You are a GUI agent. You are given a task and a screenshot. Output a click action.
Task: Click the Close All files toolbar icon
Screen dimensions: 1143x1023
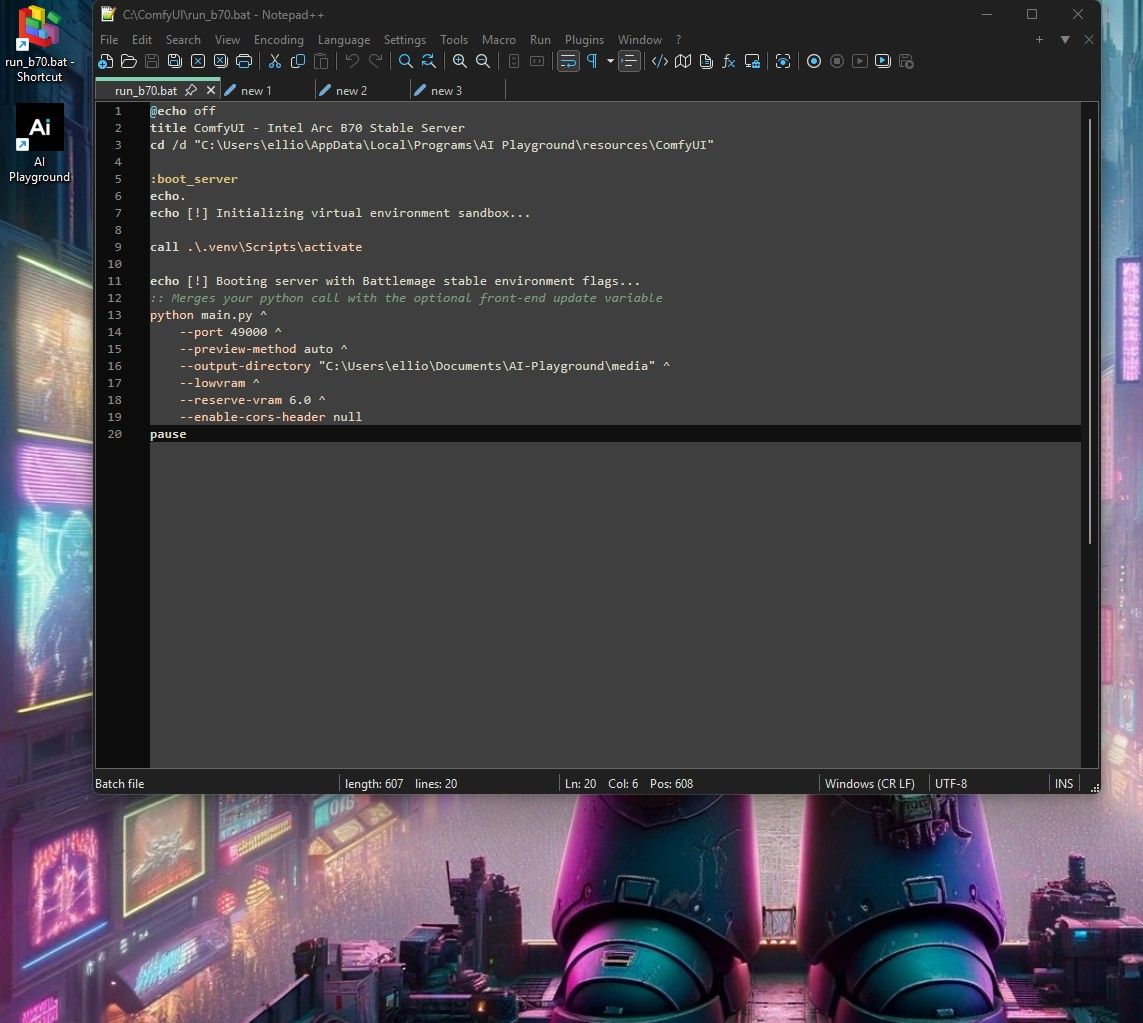click(x=221, y=61)
